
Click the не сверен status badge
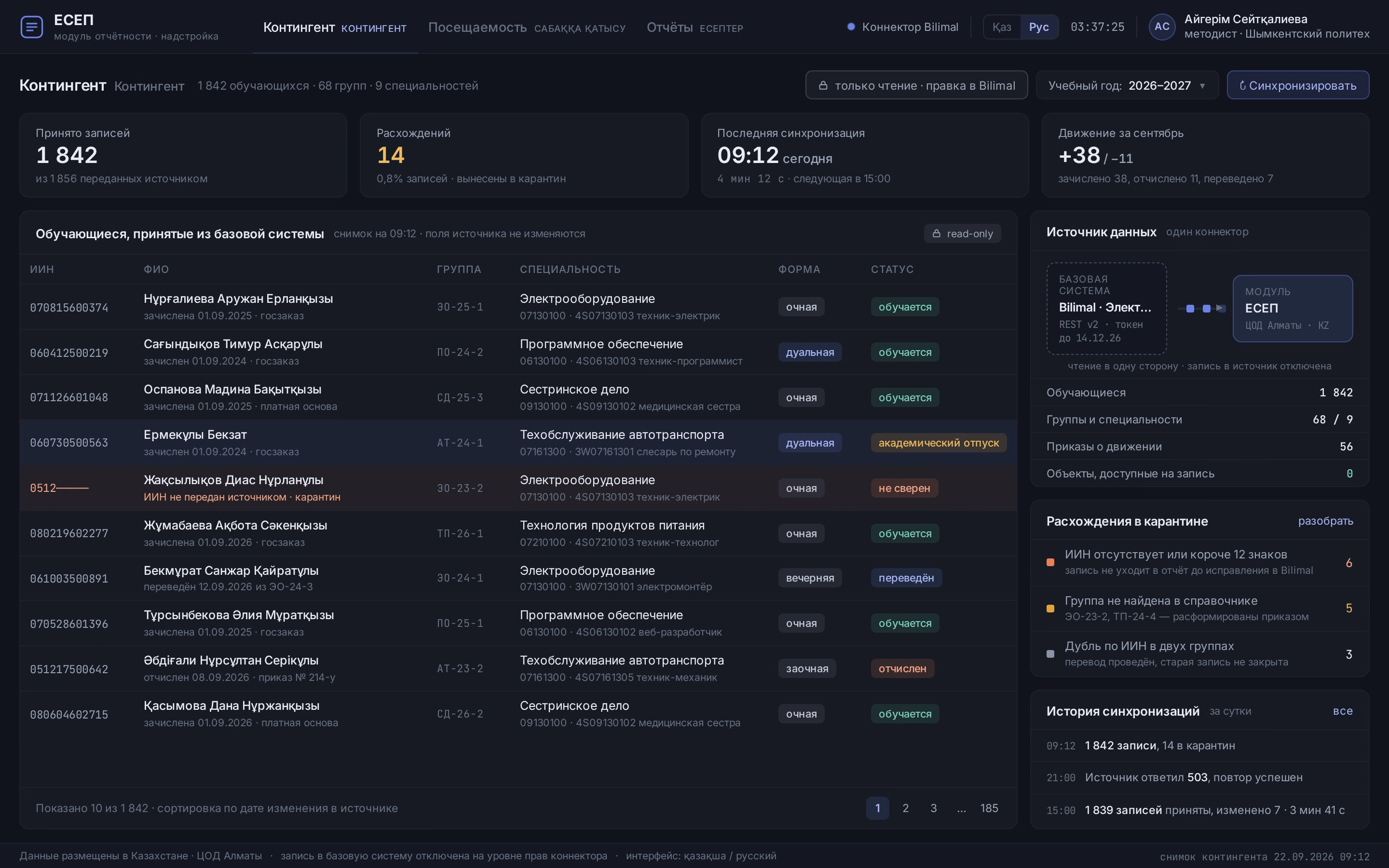point(904,488)
